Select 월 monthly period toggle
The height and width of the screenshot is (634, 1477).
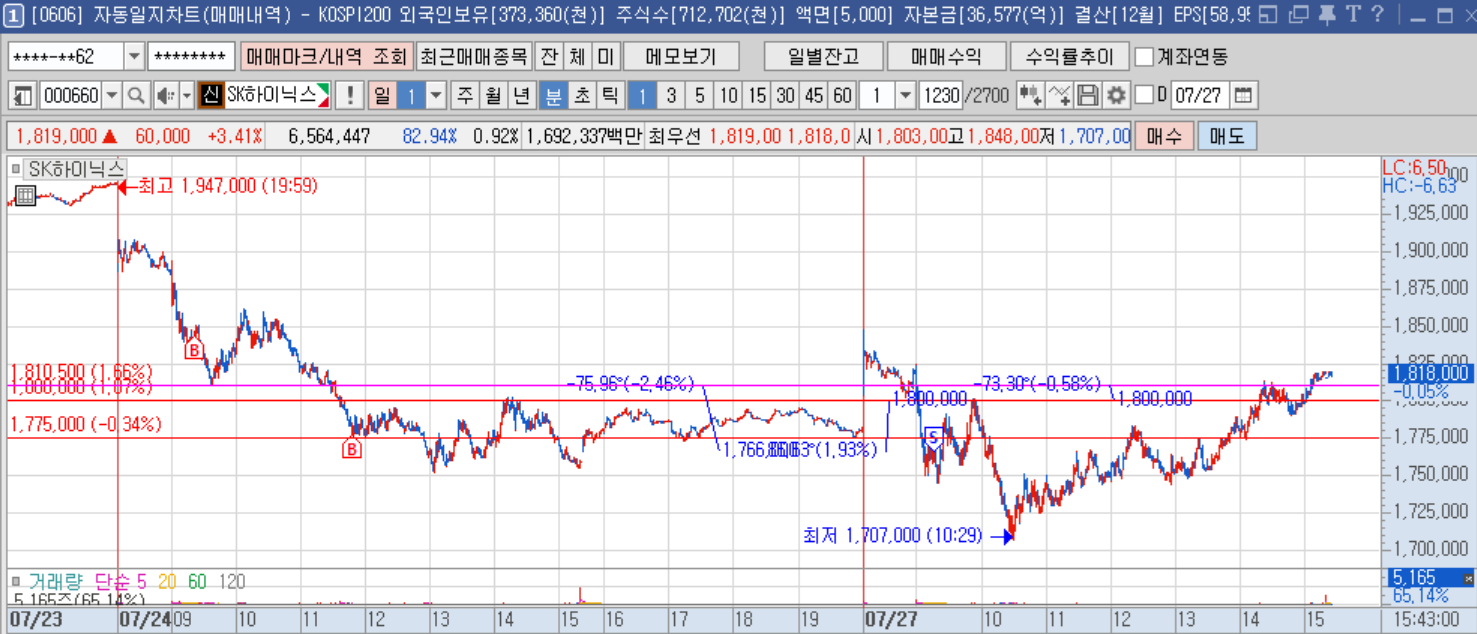tap(493, 96)
